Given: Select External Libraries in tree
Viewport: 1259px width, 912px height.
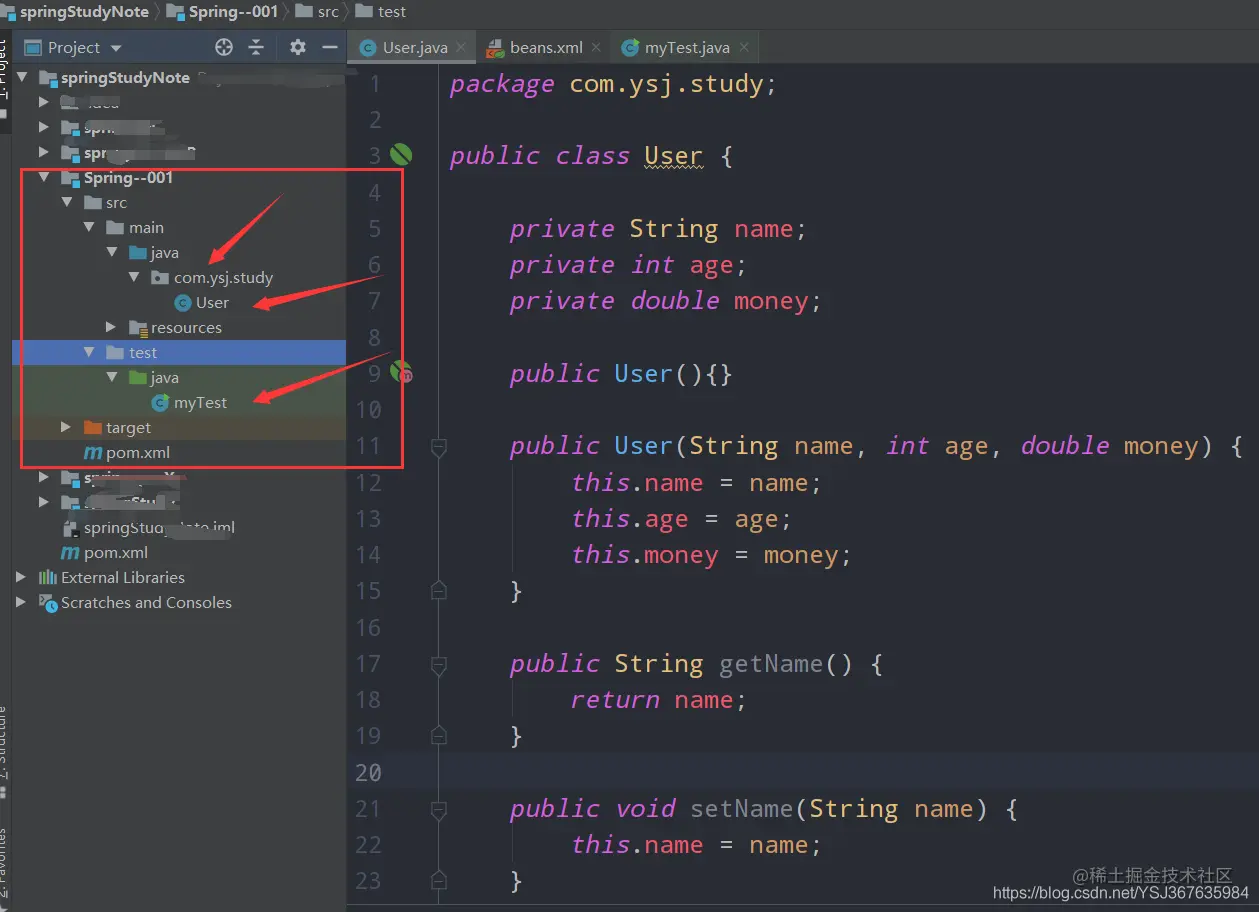Looking at the screenshot, I should coord(123,577).
